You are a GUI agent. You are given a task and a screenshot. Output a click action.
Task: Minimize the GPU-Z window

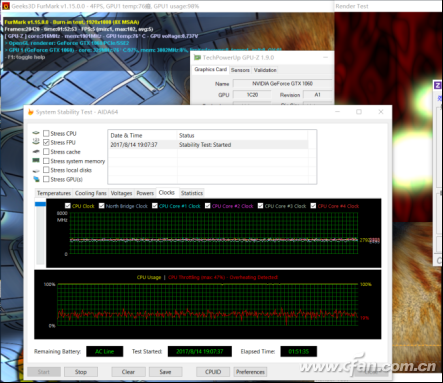(326, 57)
